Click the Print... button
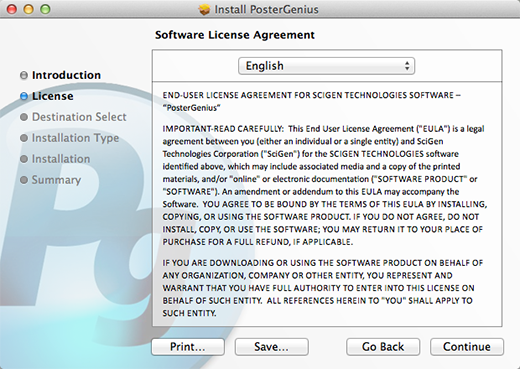Screen dimensions: 520x369 [x=188, y=347]
